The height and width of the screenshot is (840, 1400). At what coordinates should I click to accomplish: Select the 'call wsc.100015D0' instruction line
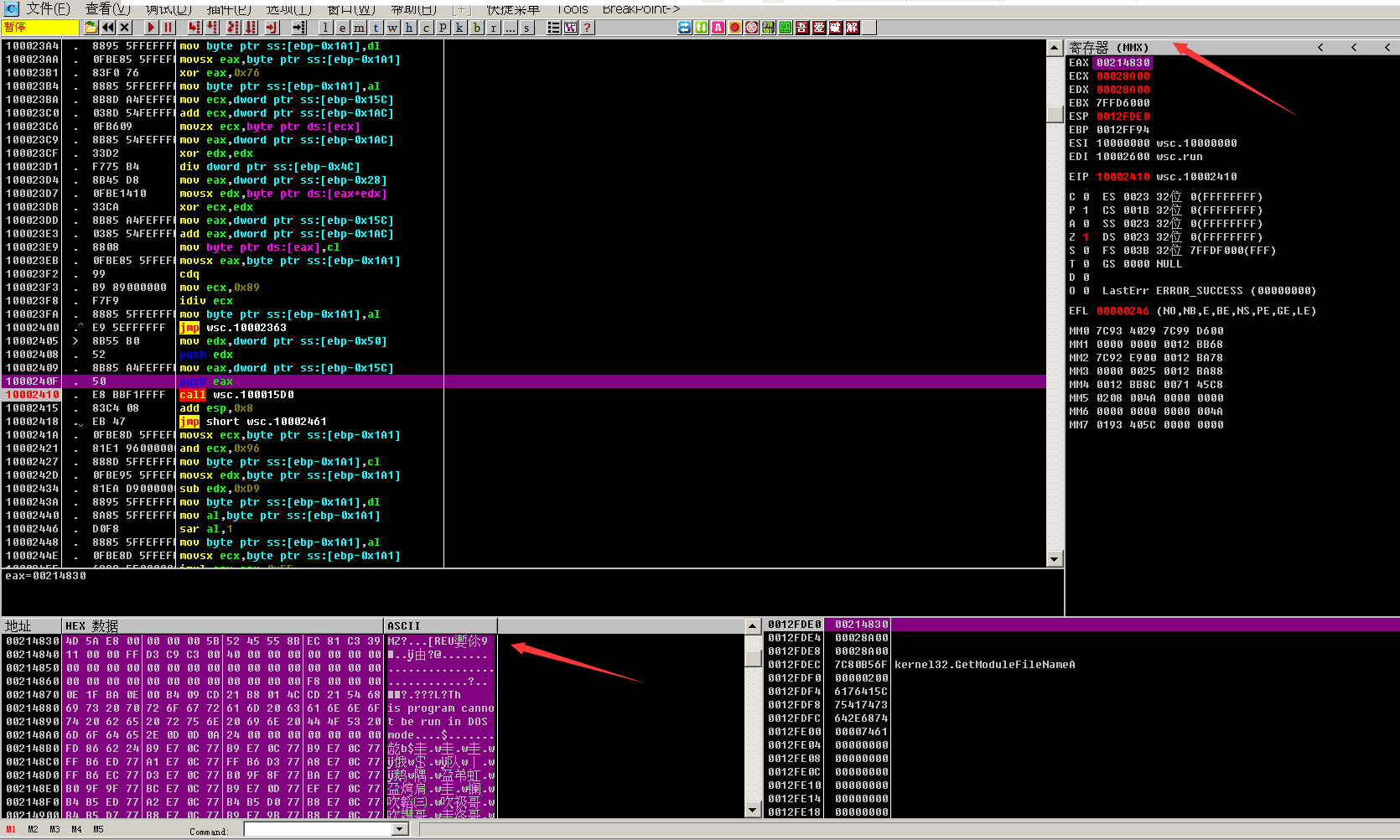pos(524,395)
